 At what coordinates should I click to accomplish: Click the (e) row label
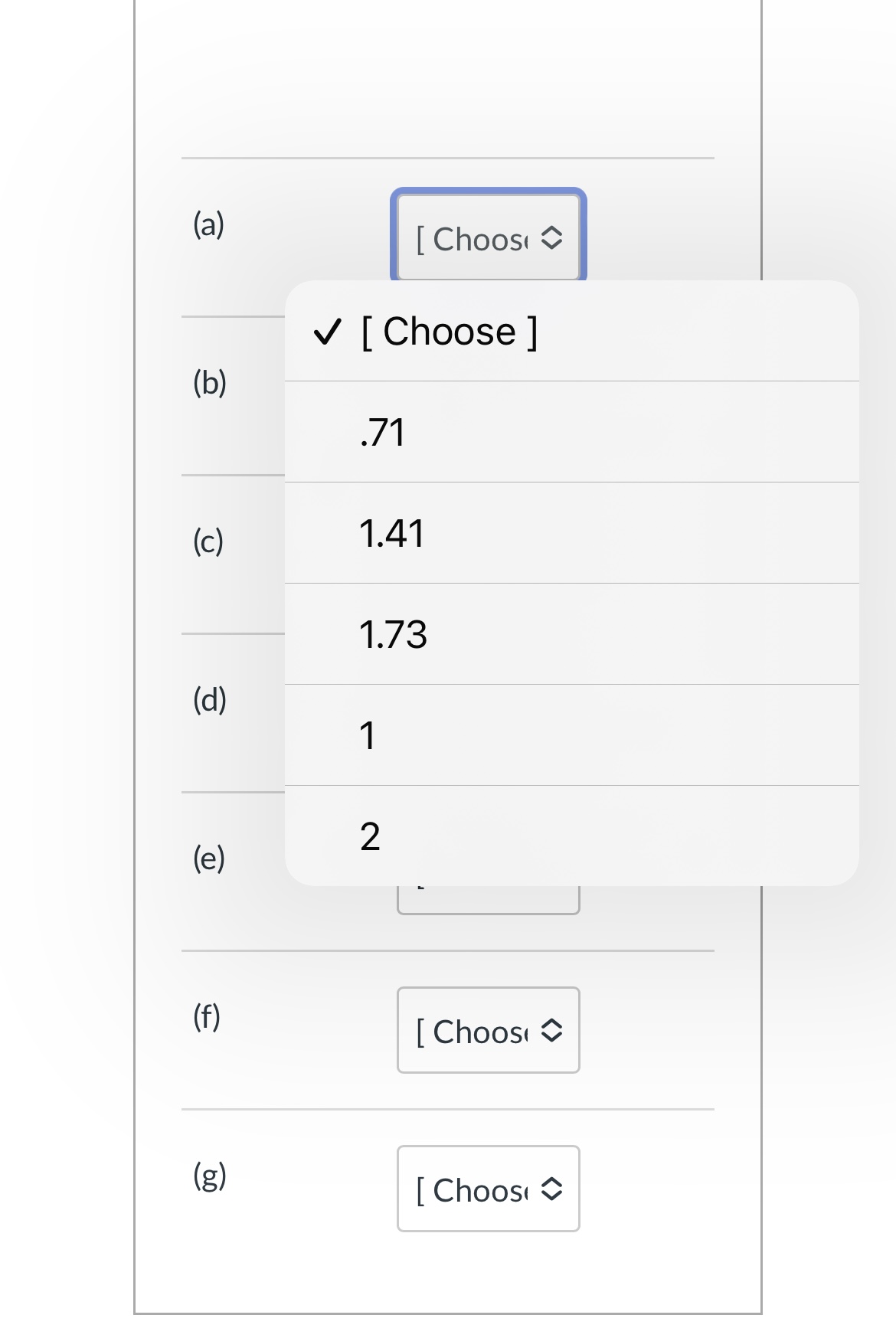point(208,859)
